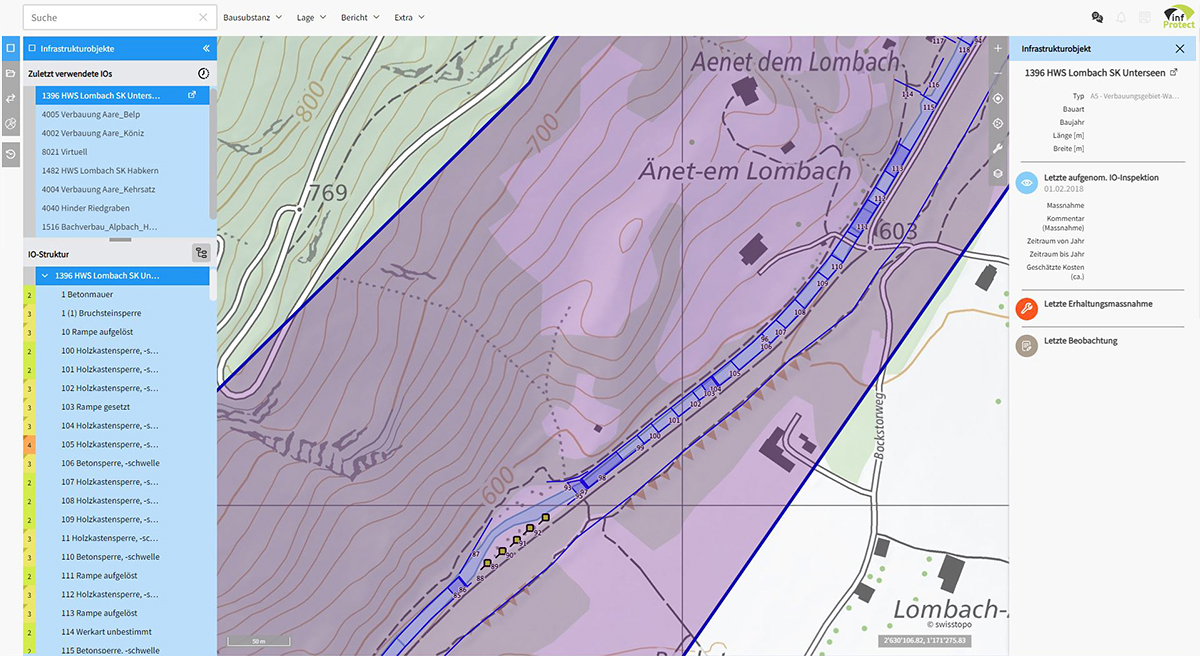
Task: Select tree item 114 Werkart unbestimmt
Action: click(x=122, y=632)
